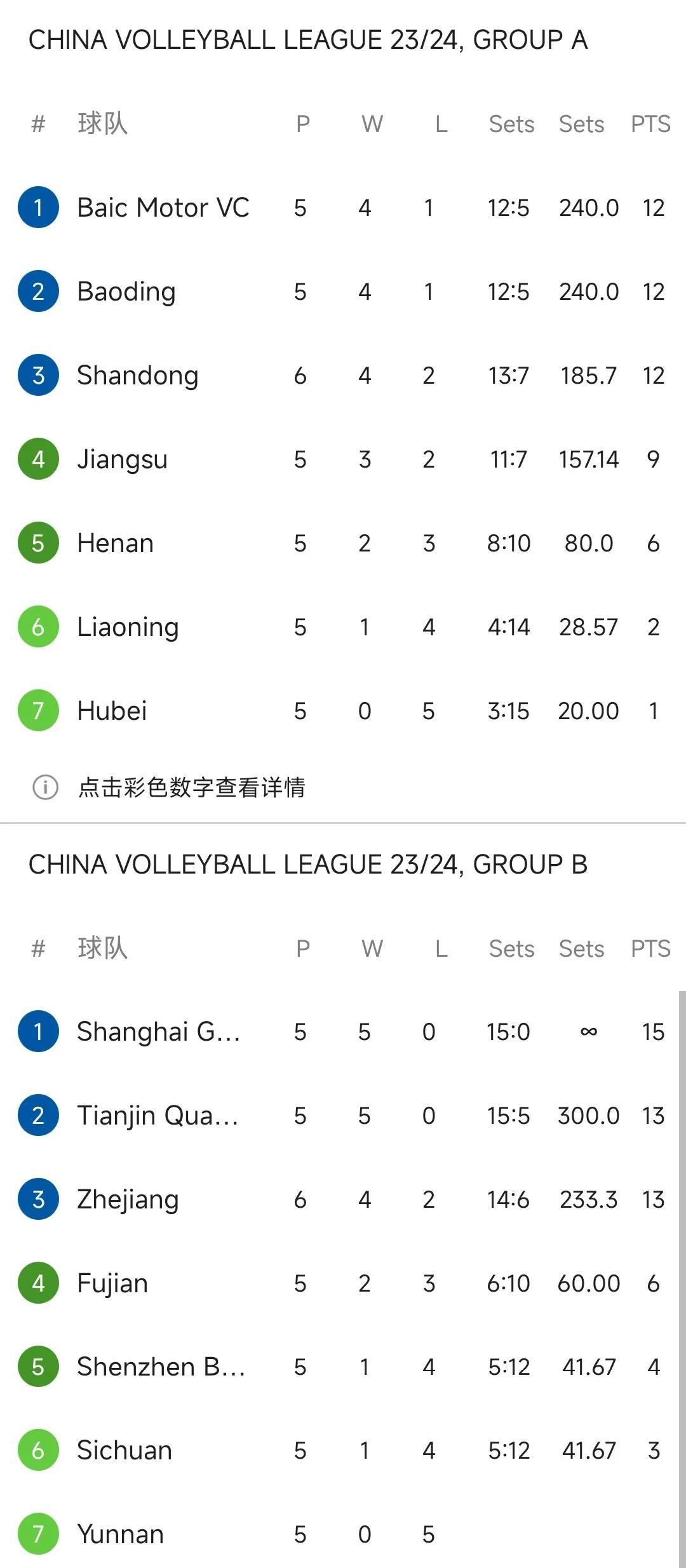Tap the info icon beside the Chinese hint
Viewport: 686px width, 1568px height.
[x=45, y=787]
